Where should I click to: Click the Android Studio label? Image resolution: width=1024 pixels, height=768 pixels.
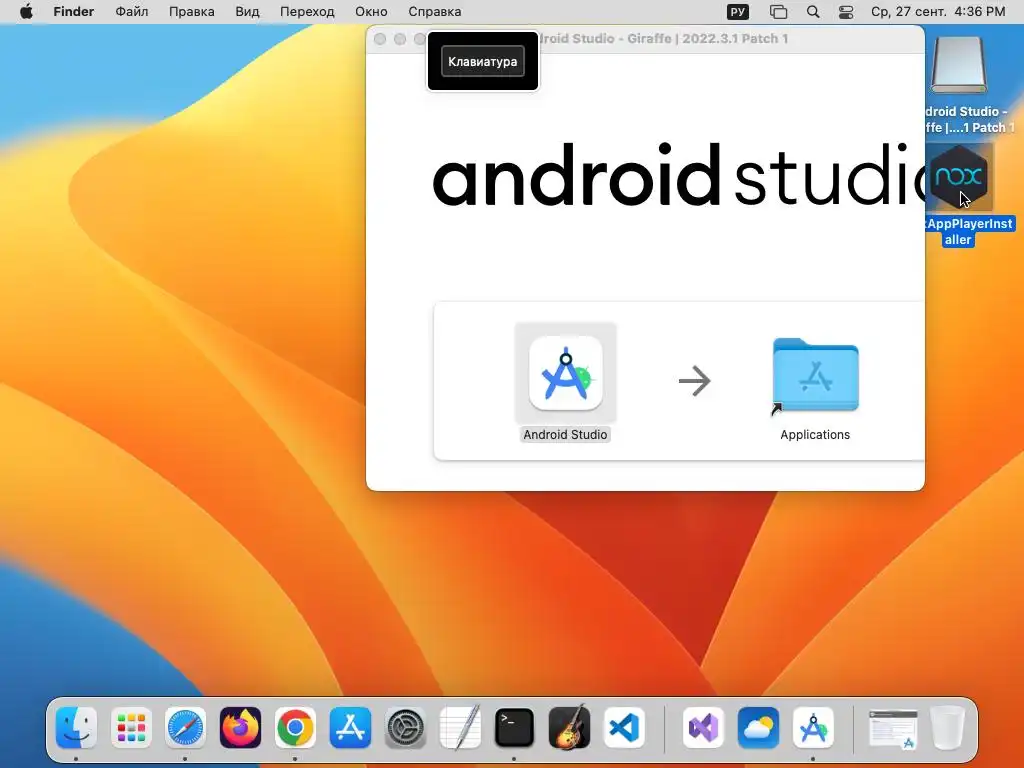[566, 434]
